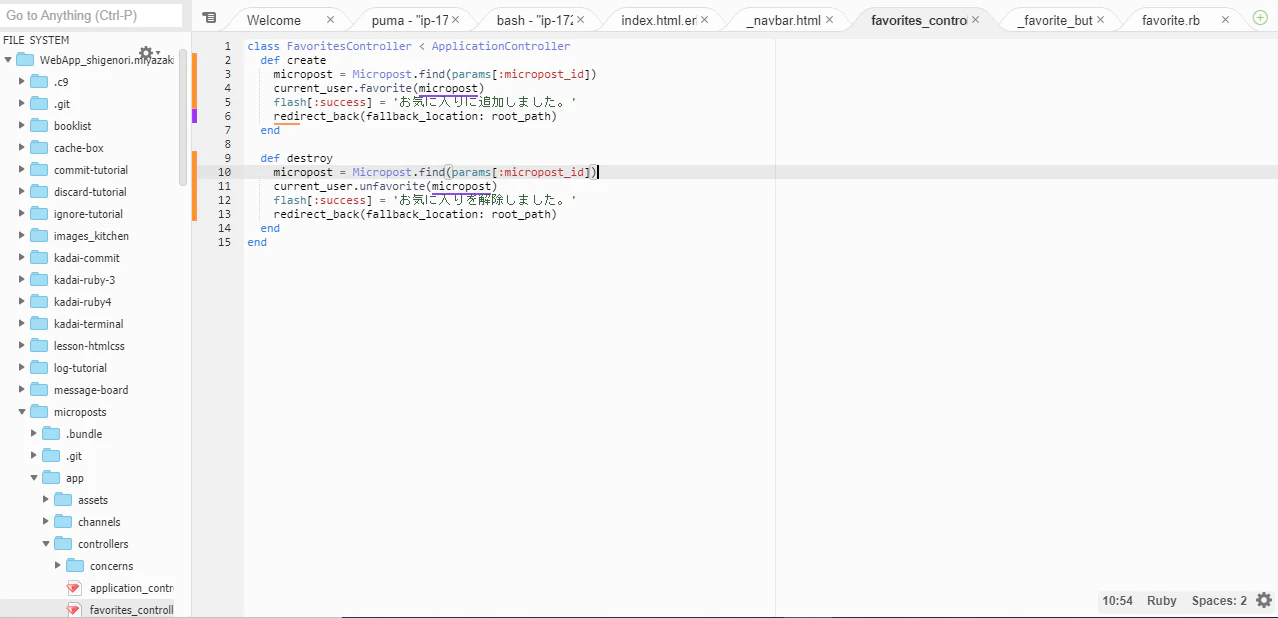
Task: Expand the concerns folder
Action: coord(58,565)
